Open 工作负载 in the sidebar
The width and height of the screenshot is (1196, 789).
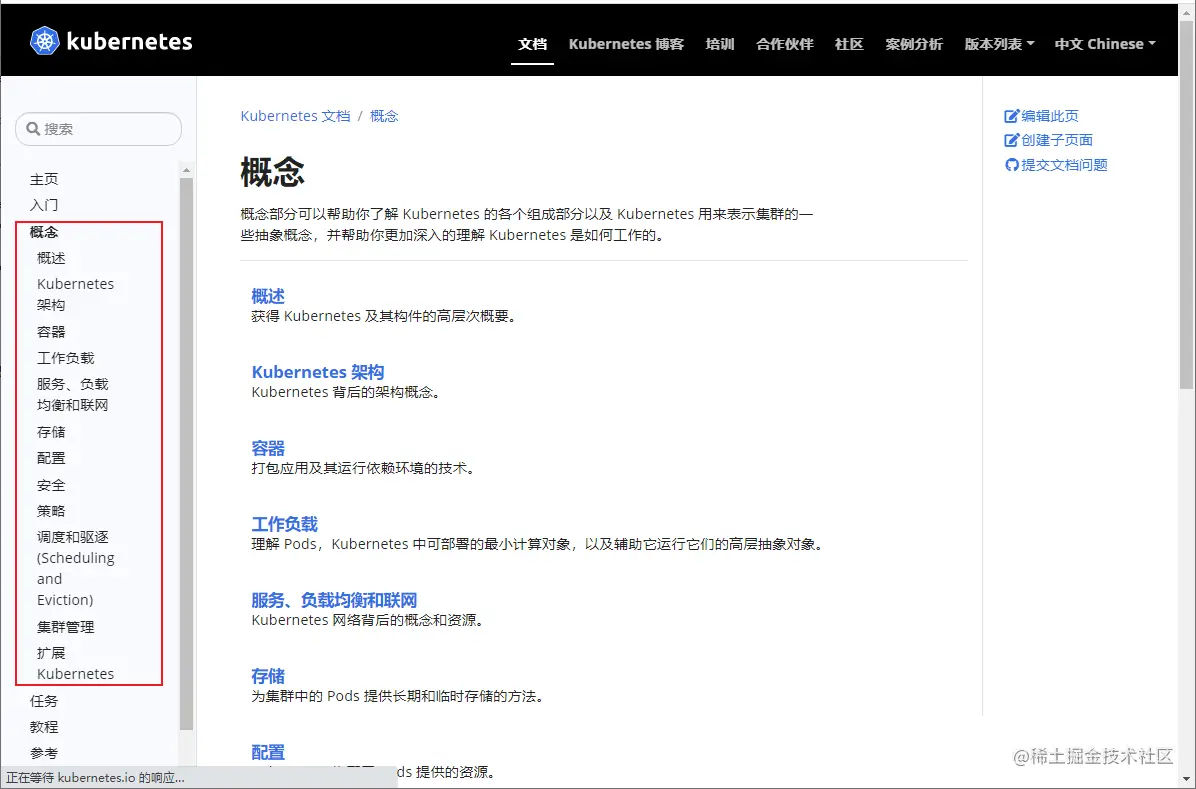coord(66,358)
